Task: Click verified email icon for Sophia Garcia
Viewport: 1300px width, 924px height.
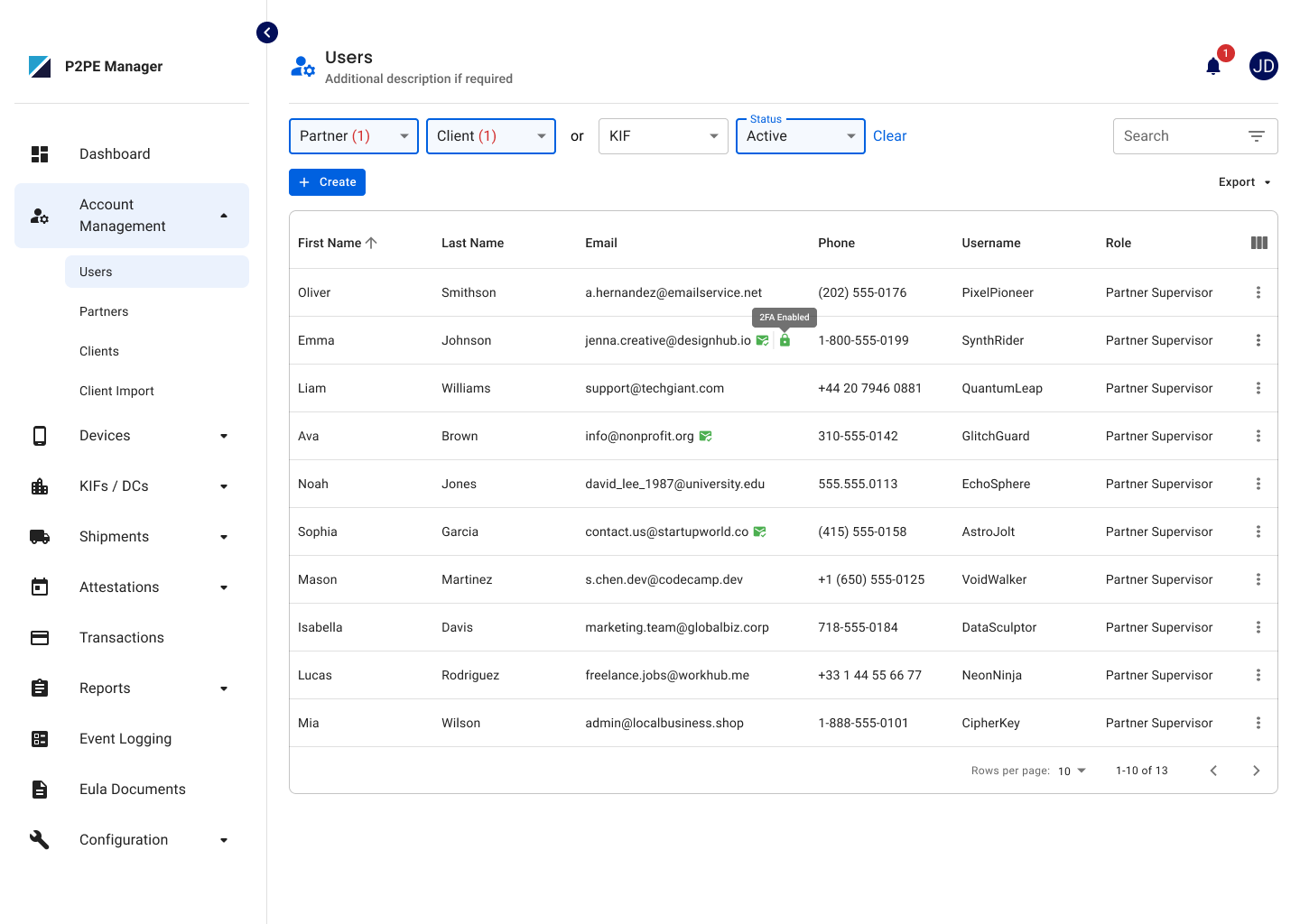Action: coord(760,531)
